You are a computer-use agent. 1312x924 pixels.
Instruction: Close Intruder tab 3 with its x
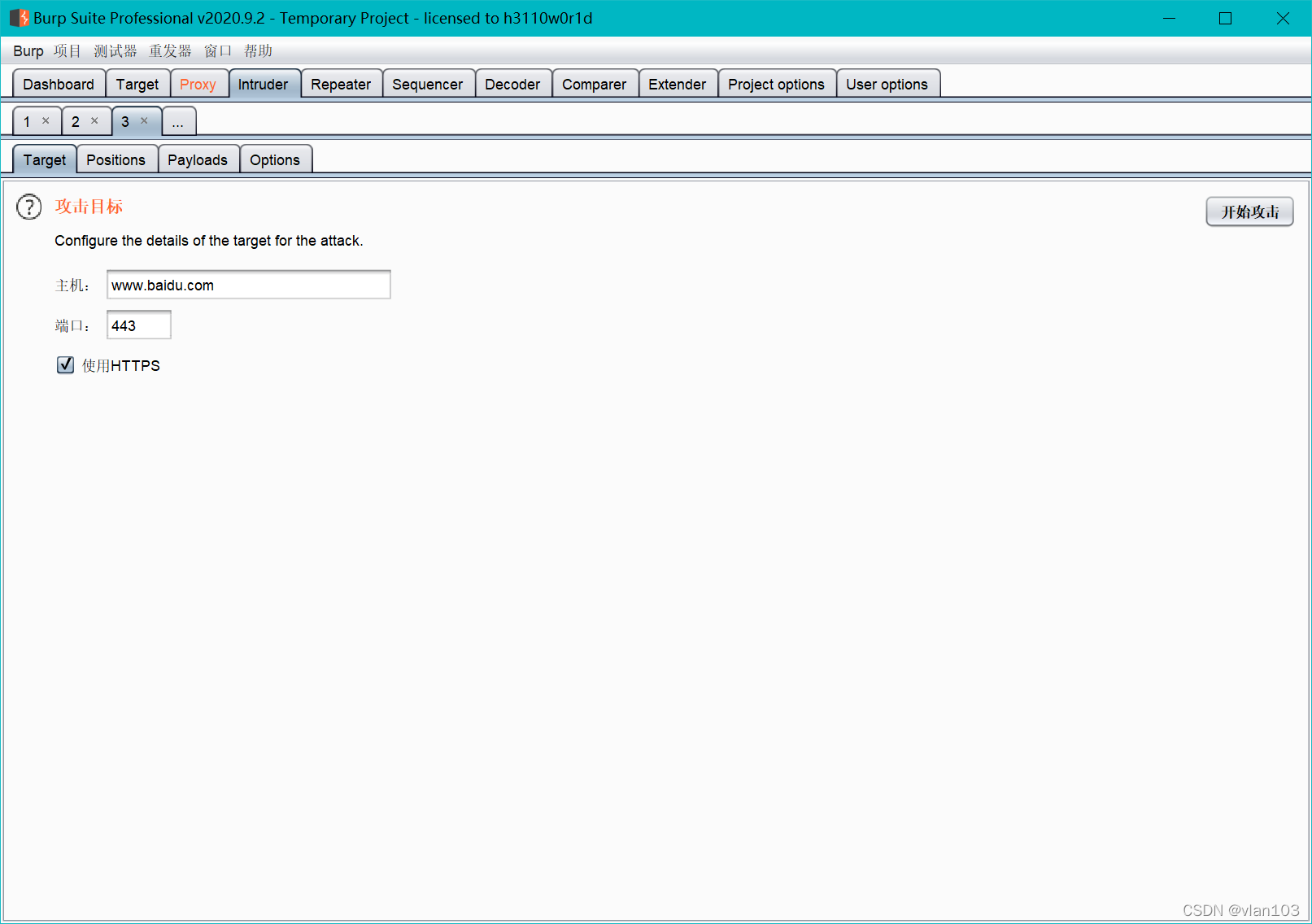(144, 121)
